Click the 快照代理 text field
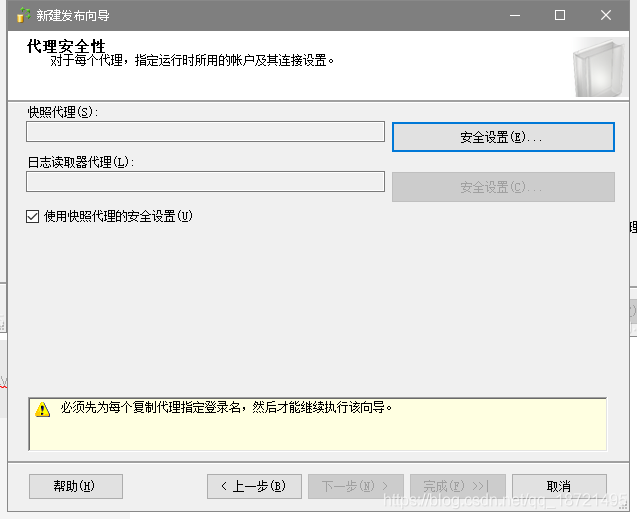 205,132
